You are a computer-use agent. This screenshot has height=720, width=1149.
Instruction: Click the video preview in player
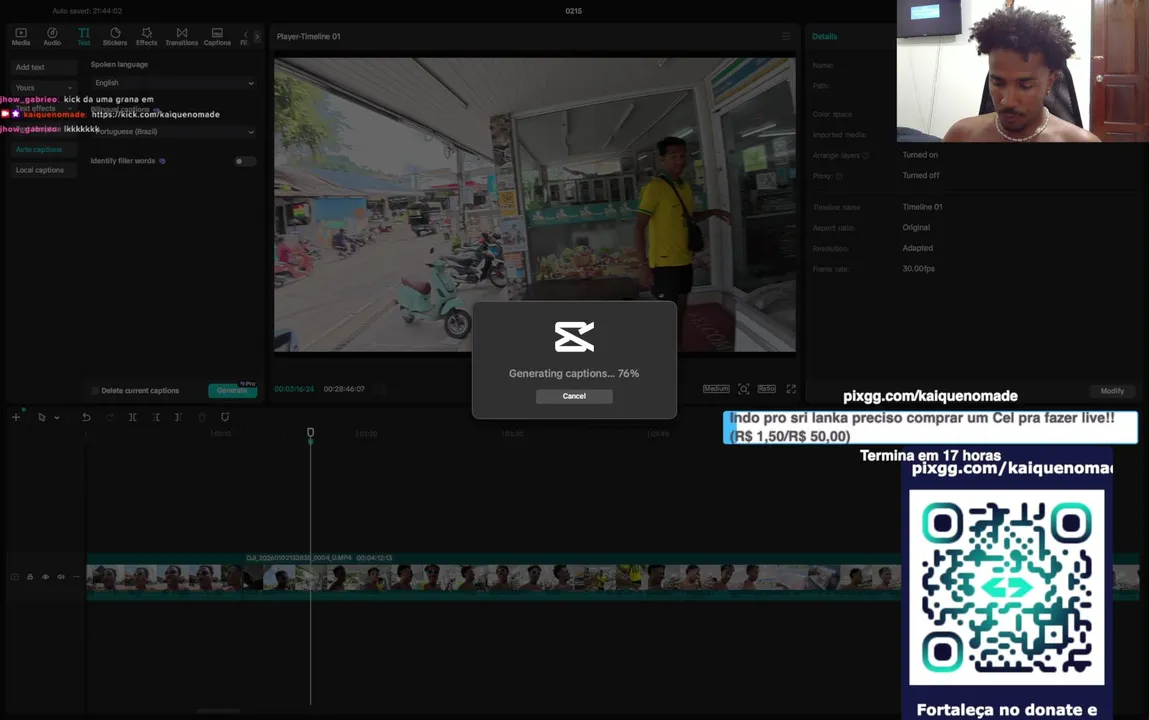[535, 205]
